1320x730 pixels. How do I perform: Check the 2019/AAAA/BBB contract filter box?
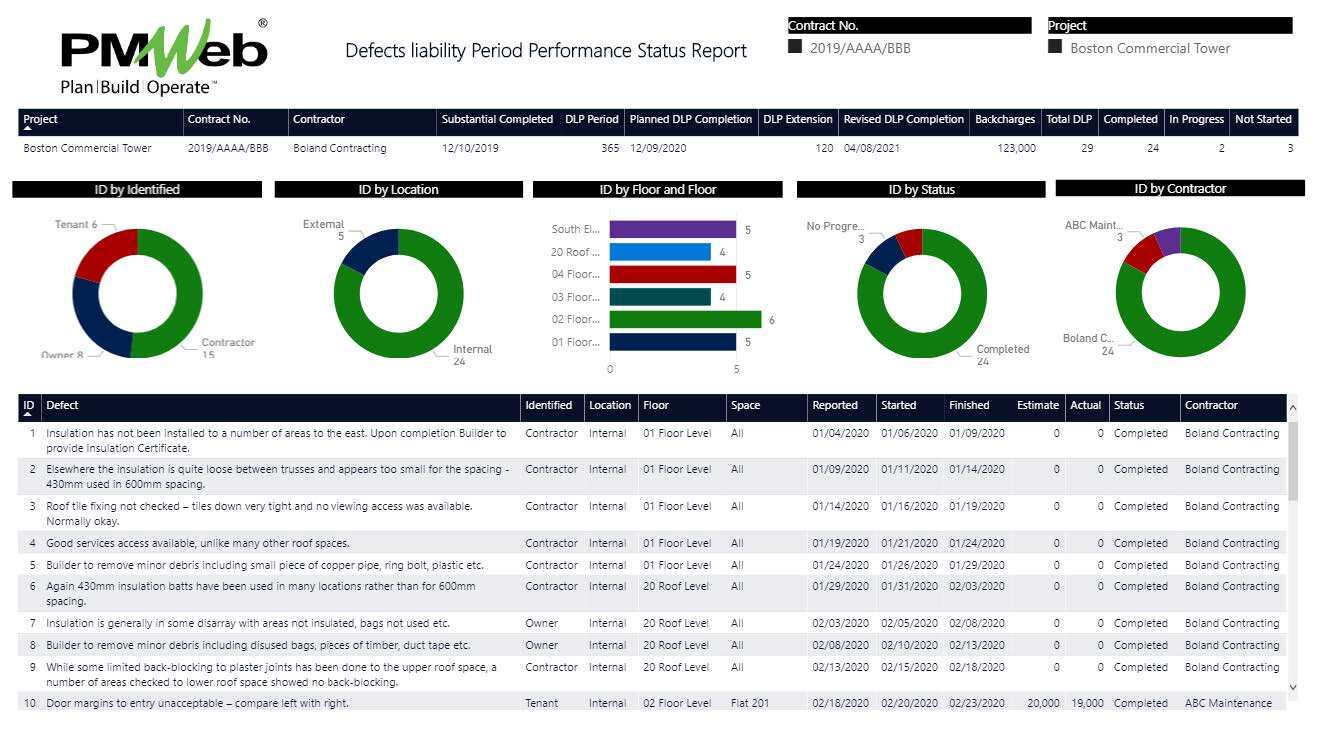797,46
